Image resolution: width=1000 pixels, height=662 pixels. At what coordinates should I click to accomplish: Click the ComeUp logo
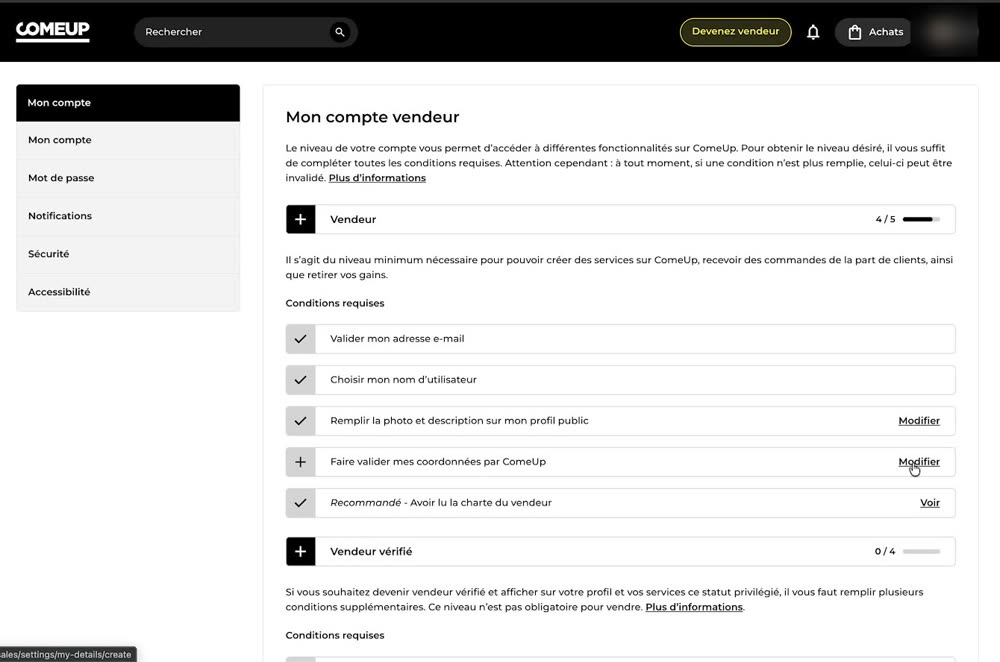(52, 31)
